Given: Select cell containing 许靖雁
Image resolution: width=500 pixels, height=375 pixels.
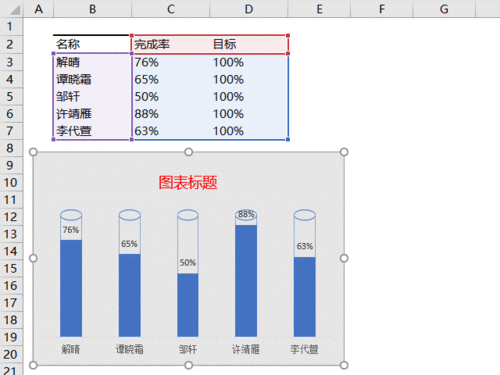Looking at the screenshot, I should (x=92, y=114).
